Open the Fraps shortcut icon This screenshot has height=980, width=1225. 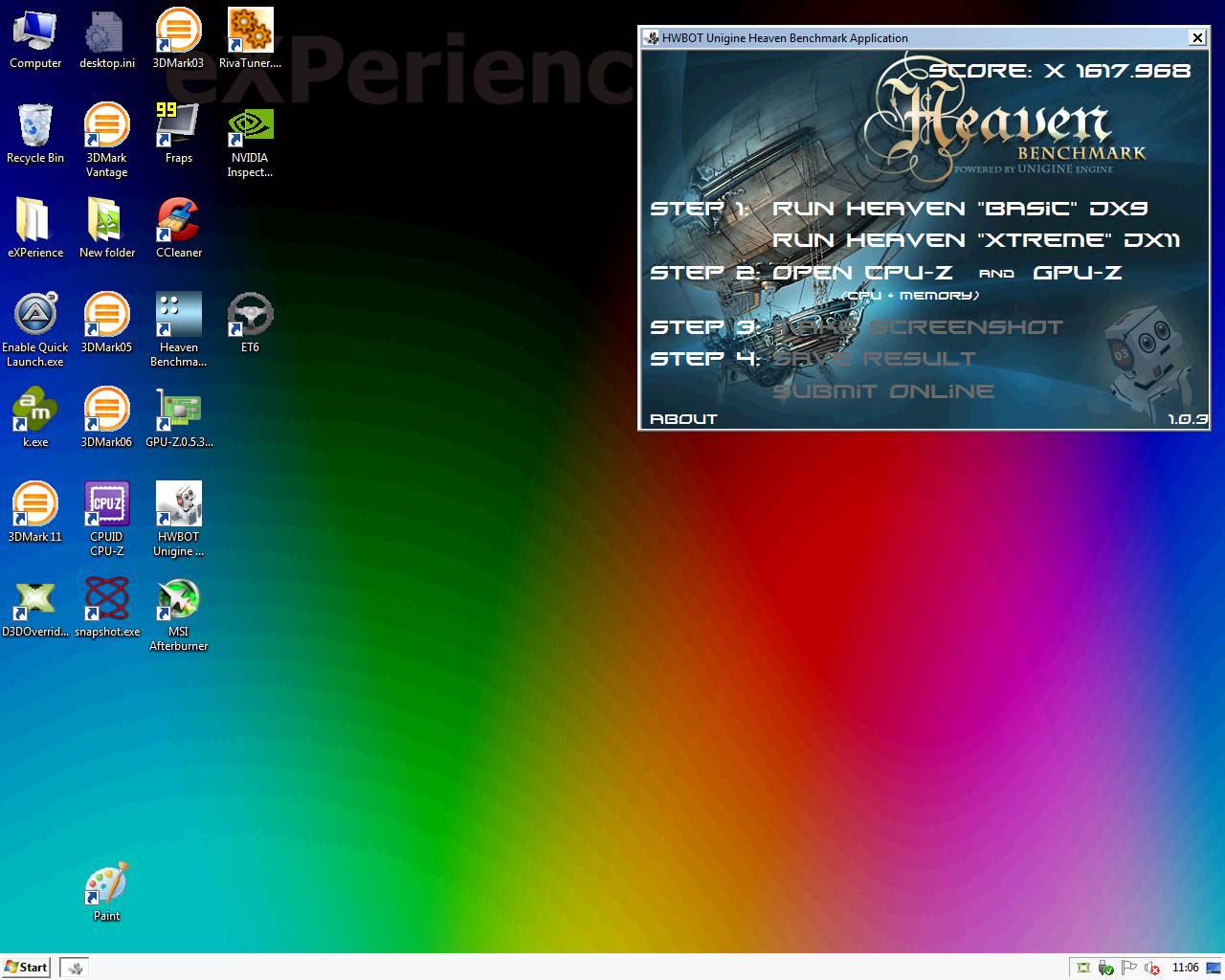coord(178,134)
